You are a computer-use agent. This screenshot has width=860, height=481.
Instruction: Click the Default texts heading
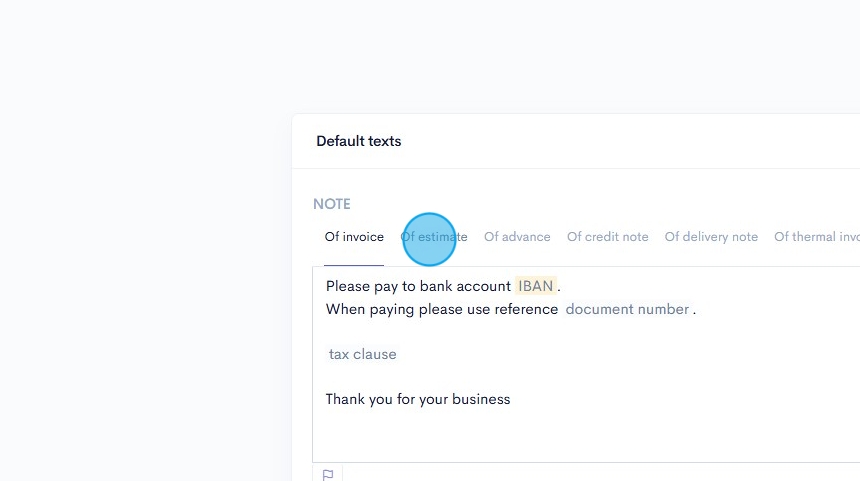point(358,141)
